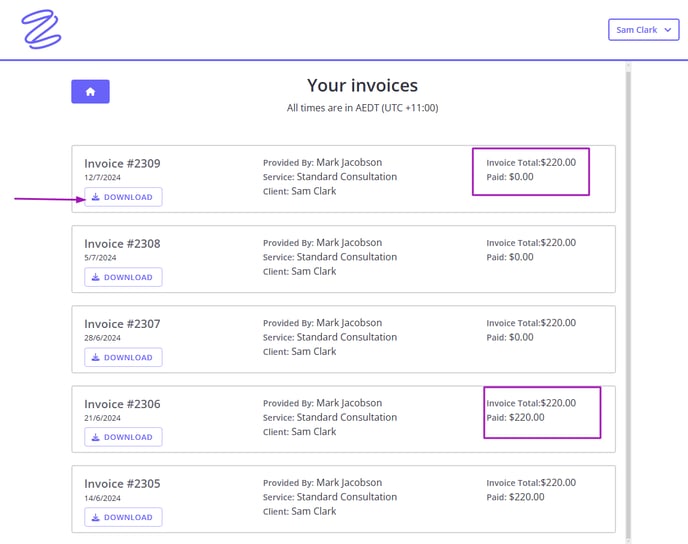Screen dimensions: 688x544
Task: Download Invoice #2309
Action: tap(123, 197)
